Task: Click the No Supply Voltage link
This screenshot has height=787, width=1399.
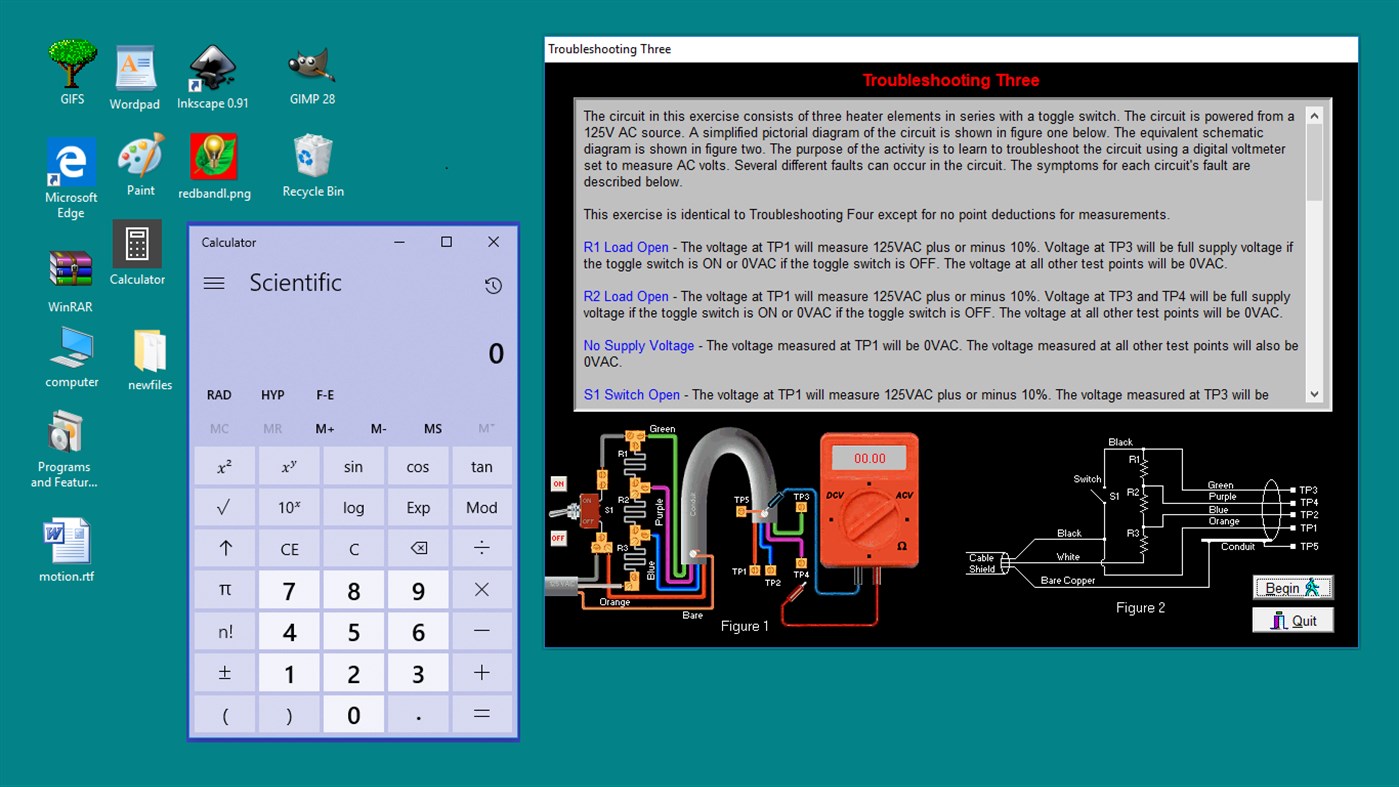Action: pyautogui.click(x=638, y=345)
